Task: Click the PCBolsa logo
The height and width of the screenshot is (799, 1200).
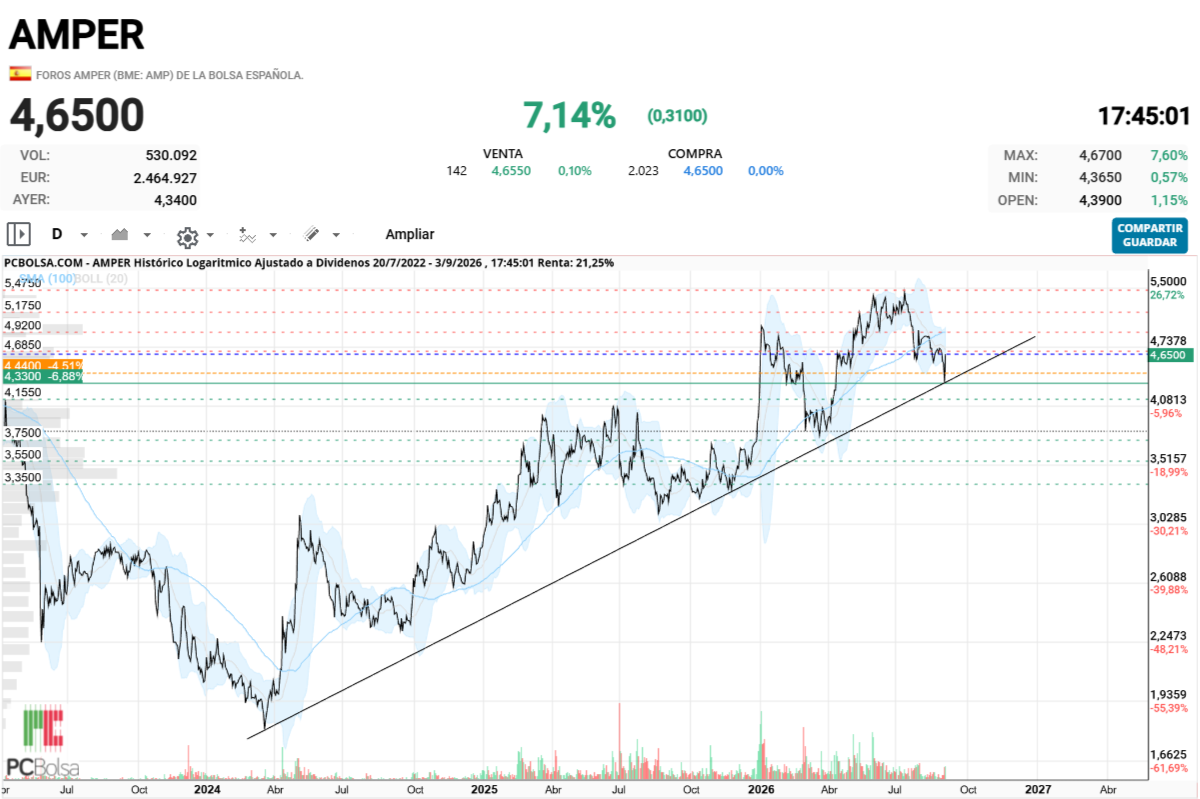Action: tap(42, 743)
